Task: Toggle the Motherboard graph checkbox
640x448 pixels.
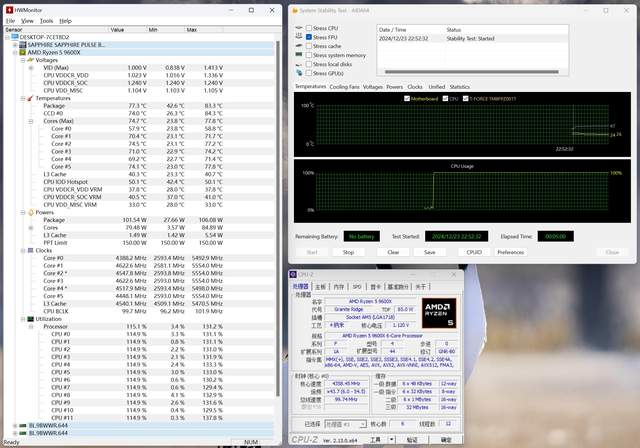Action: [x=407, y=97]
